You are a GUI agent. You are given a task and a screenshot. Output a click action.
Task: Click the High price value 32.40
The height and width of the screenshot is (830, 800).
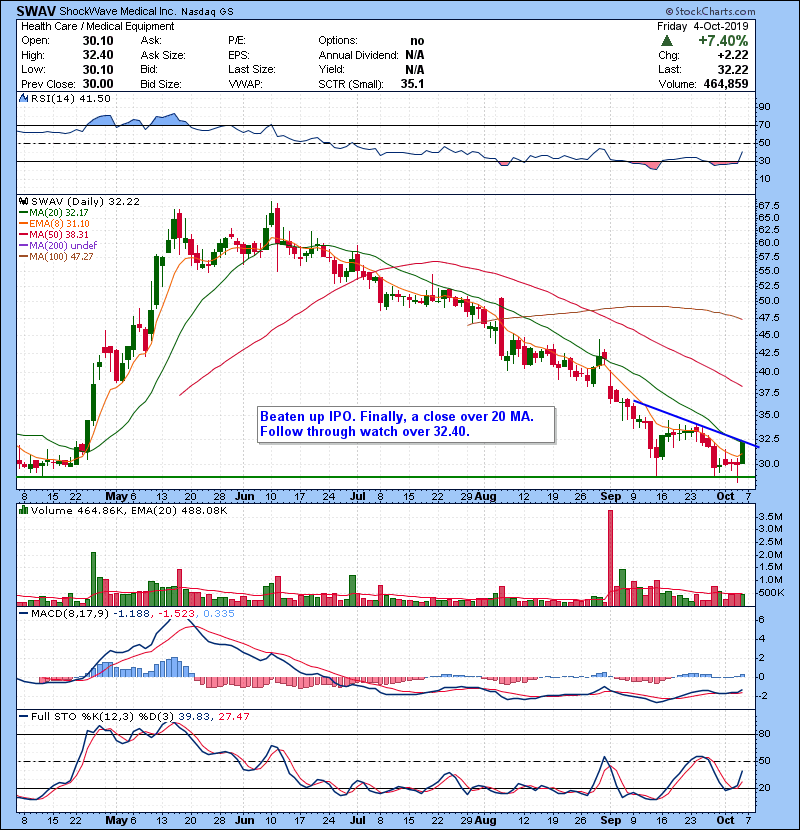pos(98,55)
